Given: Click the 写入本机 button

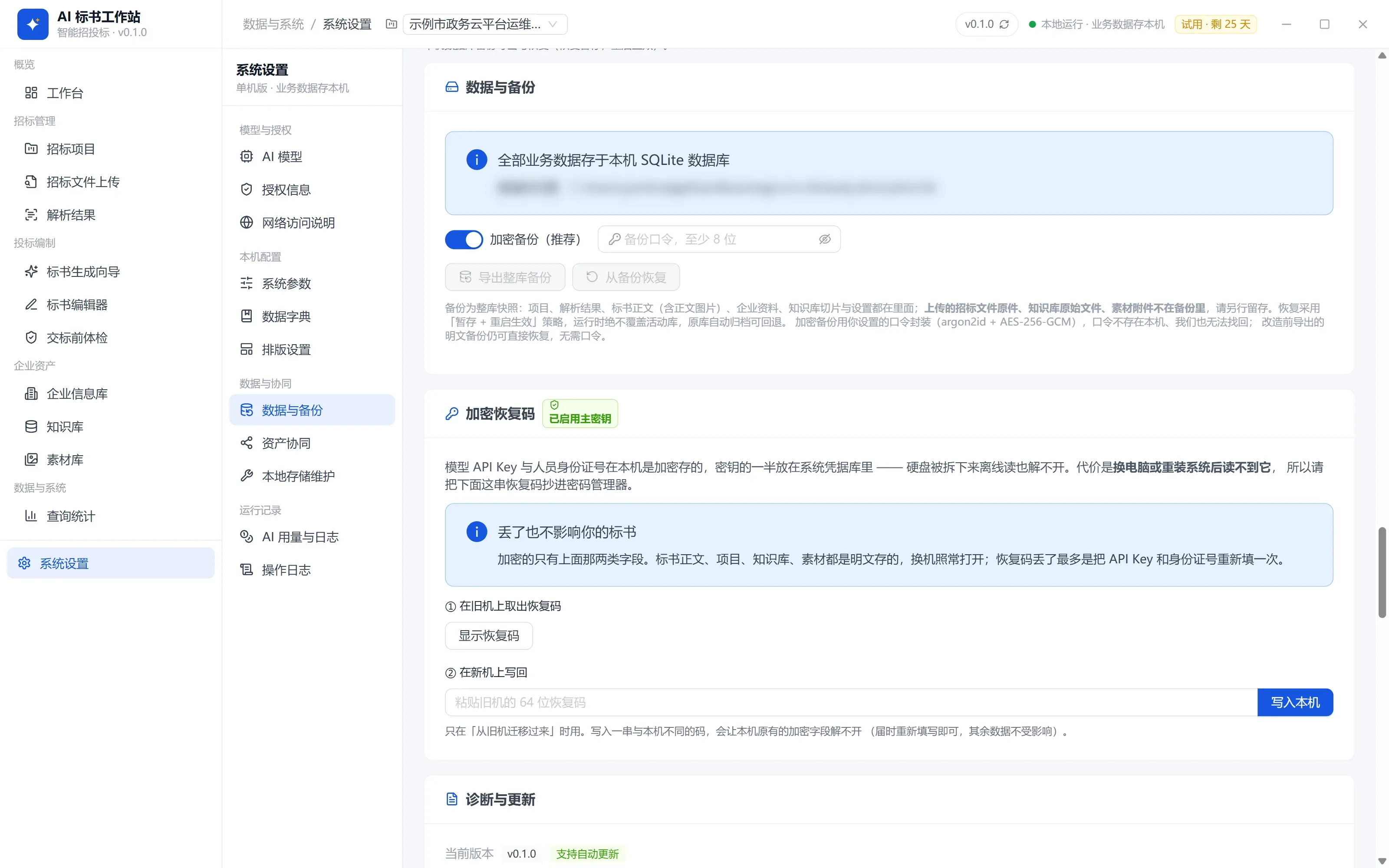Looking at the screenshot, I should tap(1295, 702).
